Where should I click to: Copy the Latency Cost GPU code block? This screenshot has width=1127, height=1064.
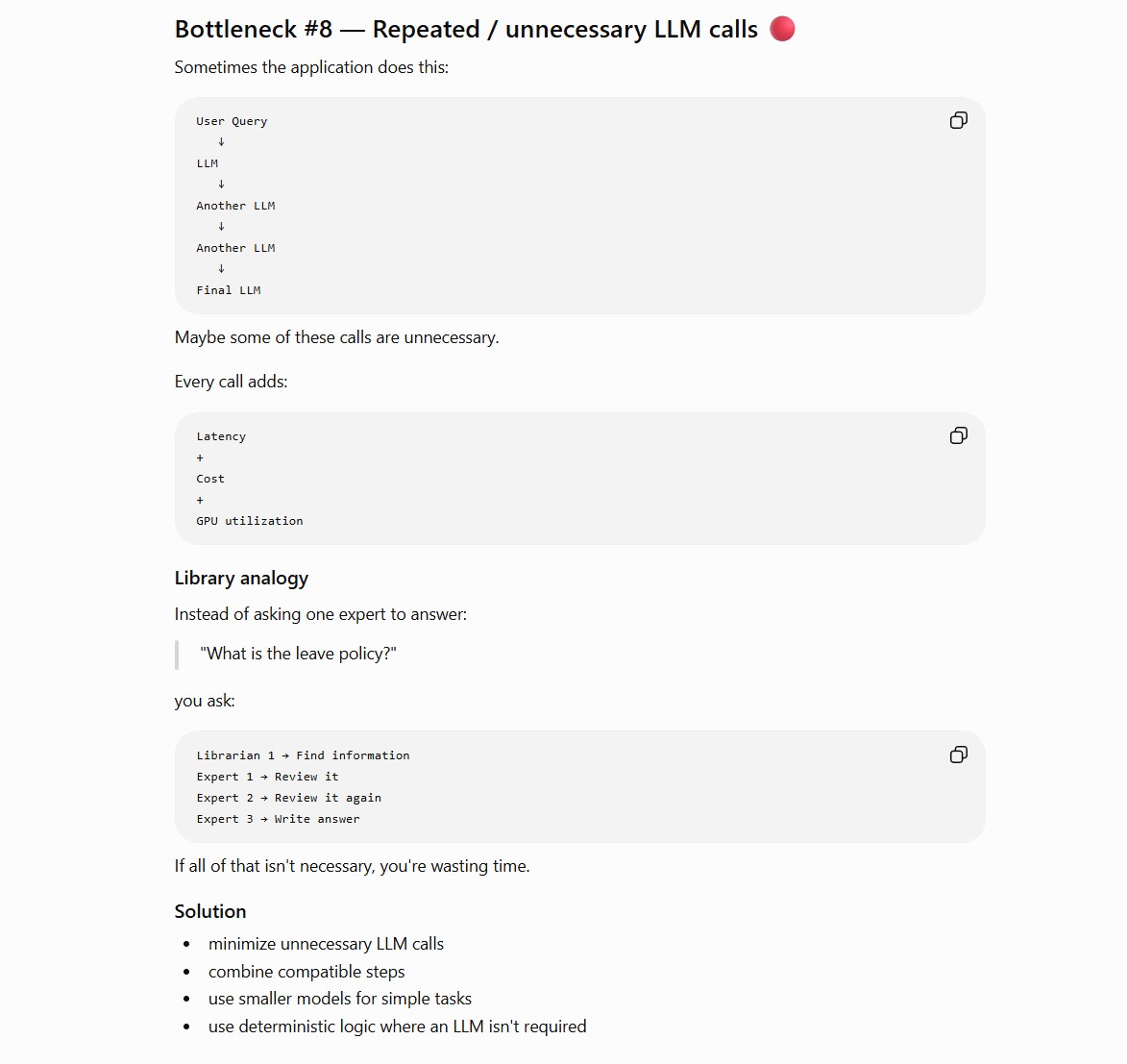[x=958, y=435]
